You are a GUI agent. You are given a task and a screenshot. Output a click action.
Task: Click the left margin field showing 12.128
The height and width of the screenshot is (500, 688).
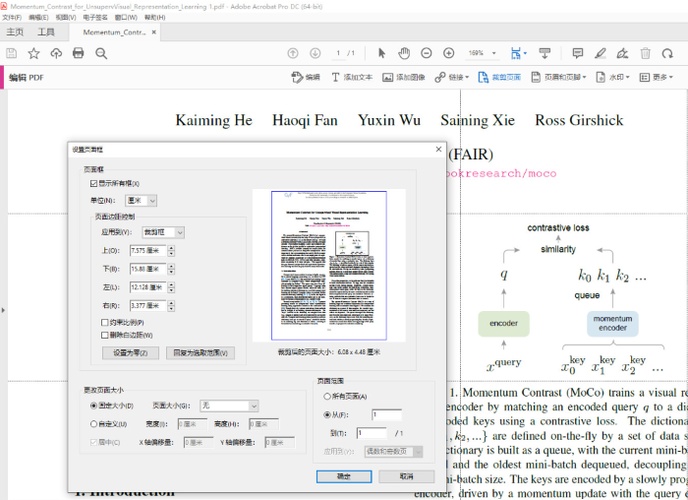[148, 287]
